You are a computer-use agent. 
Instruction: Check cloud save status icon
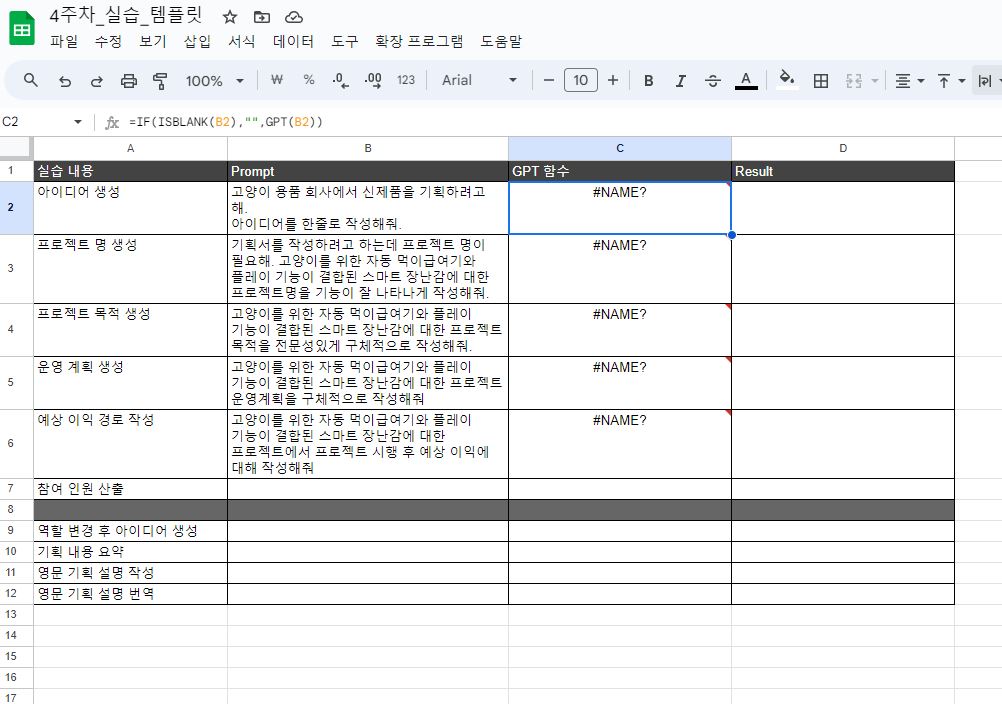[x=293, y=17]
